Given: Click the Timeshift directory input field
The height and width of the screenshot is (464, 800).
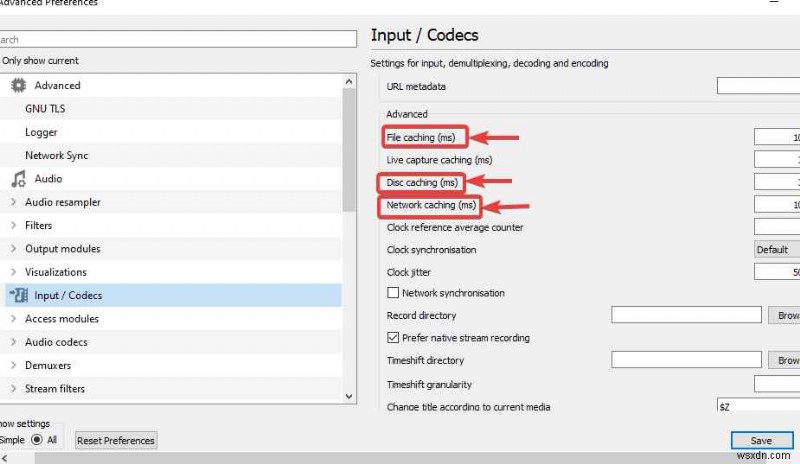Looking at the screenshot, I should (686, 360).
